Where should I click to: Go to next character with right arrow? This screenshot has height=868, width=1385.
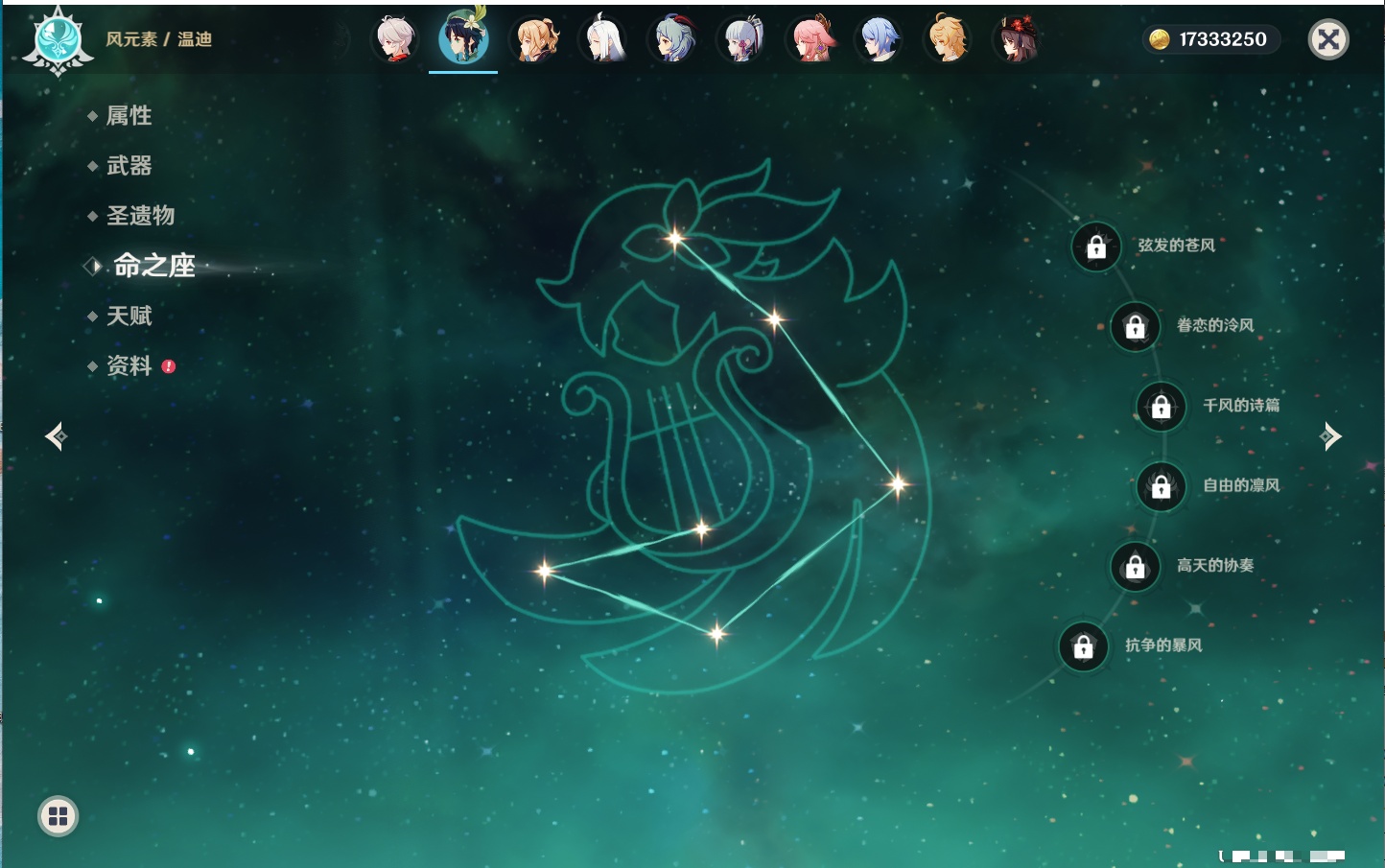point(1330,436)
